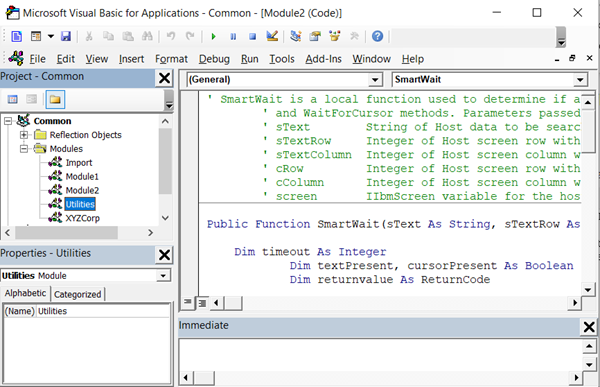The width and height of the screenshot is (600, 387).
Task: Expand the Reflection Objects folder
Action: click(x=24, y=135)
